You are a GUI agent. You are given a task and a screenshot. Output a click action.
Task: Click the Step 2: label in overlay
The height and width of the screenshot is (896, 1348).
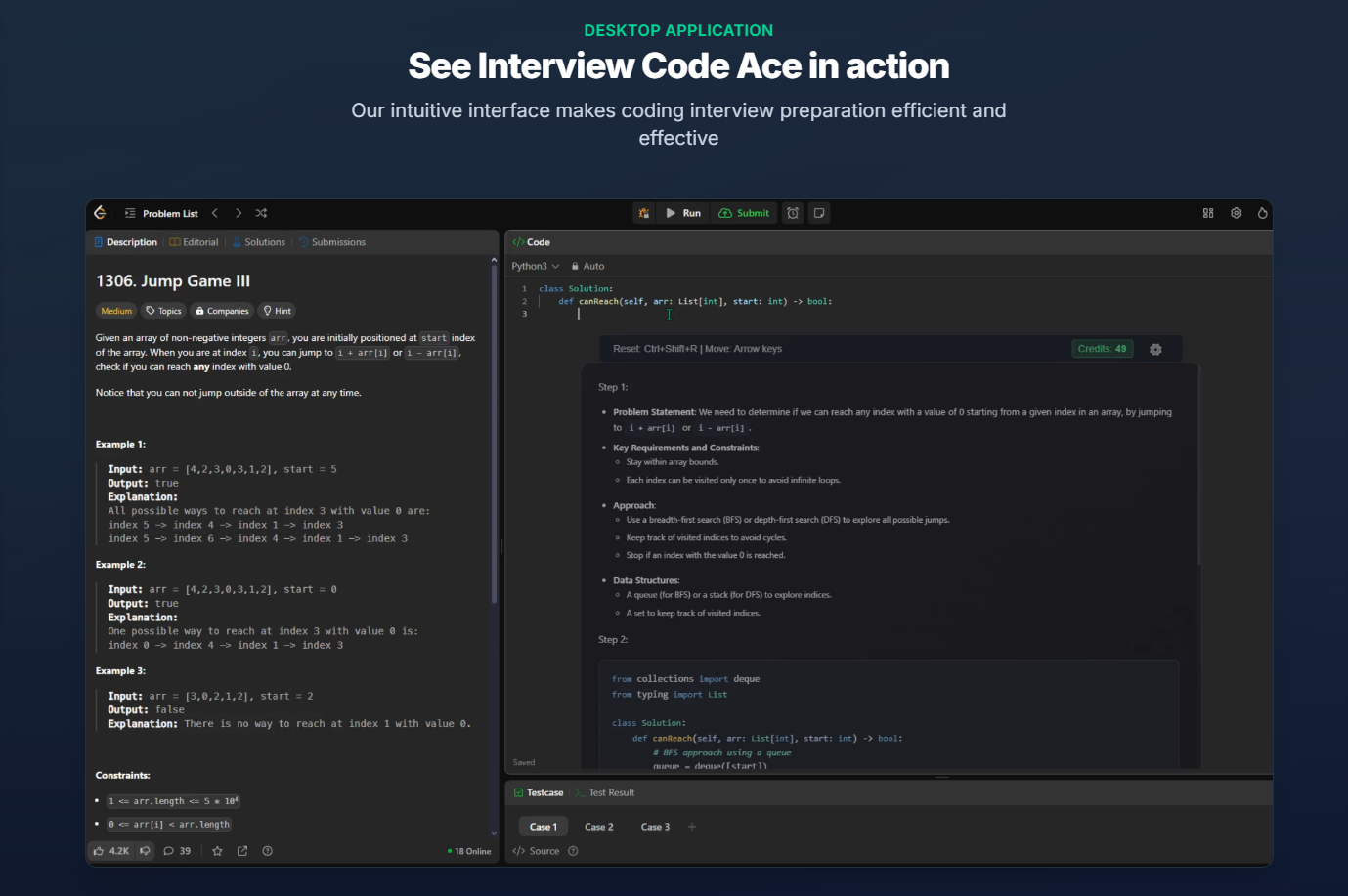click(x=613, y=640)
